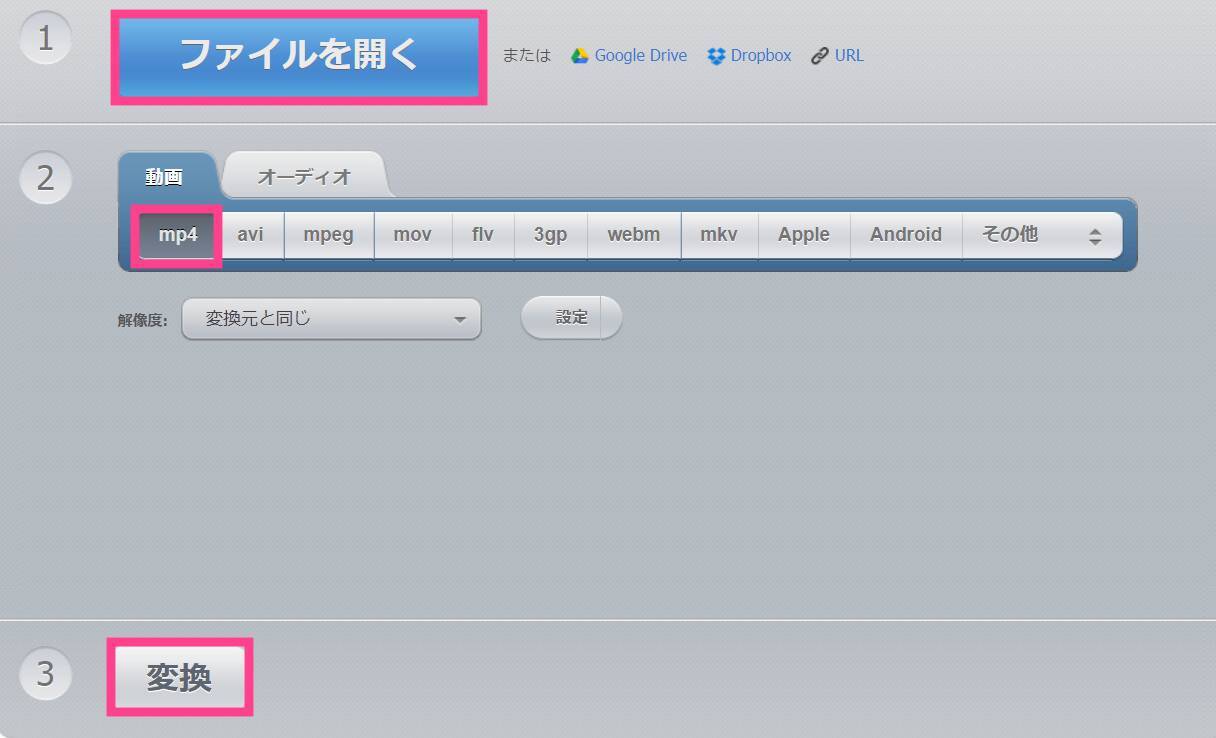This screenshot has width=1216, height=738.
Task: Click the ファイルを開く button
Action: tap(299, 56)
